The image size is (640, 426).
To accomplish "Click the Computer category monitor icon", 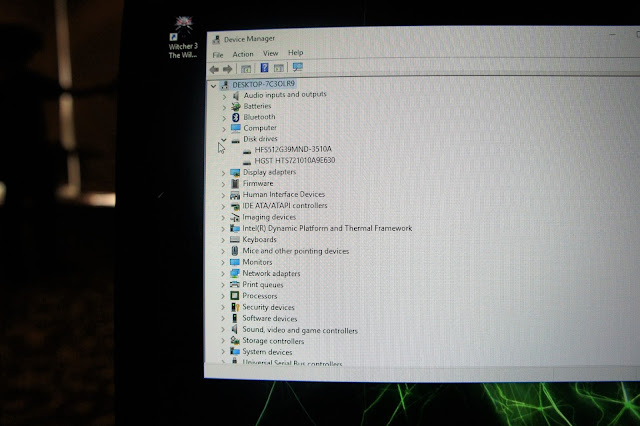I will pos(236,128).
